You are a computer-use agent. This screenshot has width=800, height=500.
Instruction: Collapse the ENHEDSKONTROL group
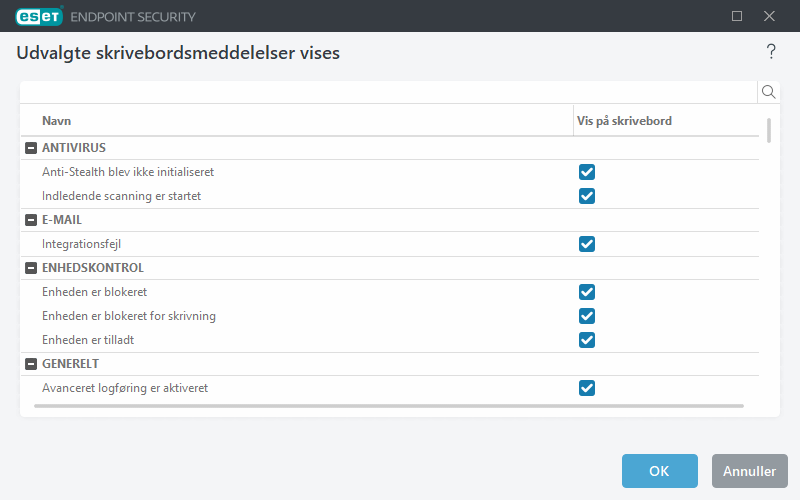tap(31, 268)
